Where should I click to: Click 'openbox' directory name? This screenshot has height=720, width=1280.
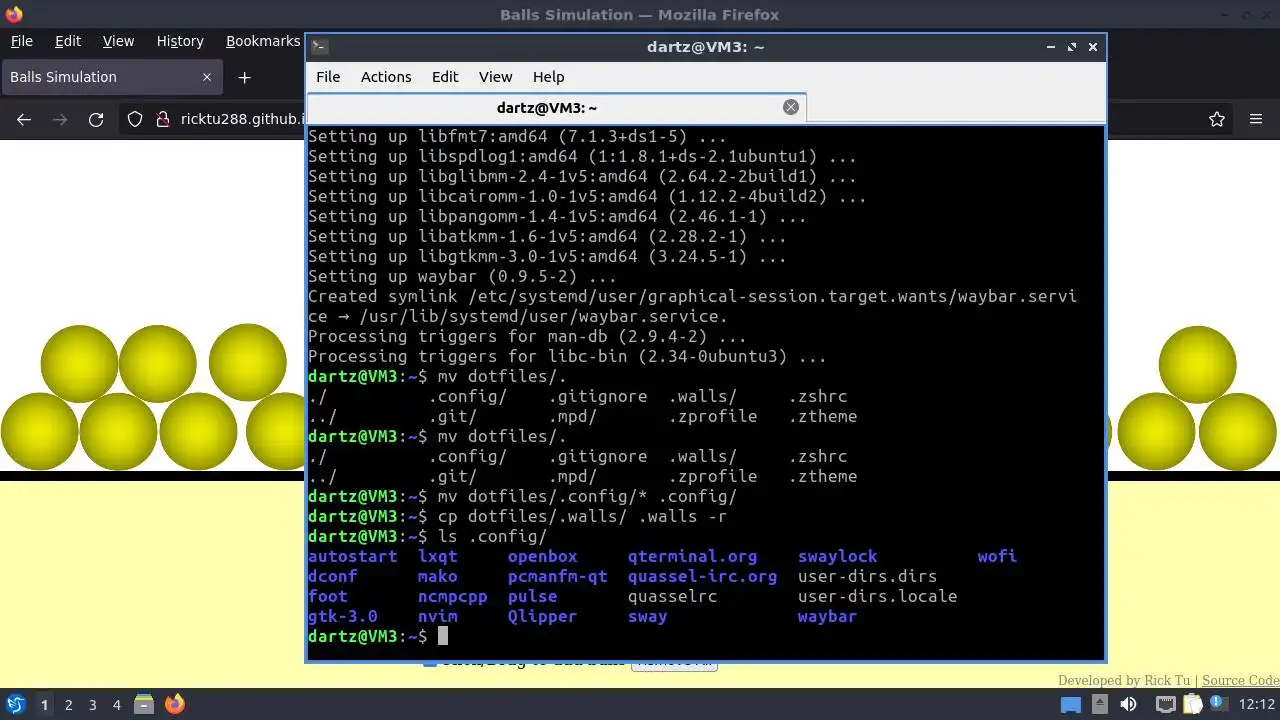pos(542,556)
